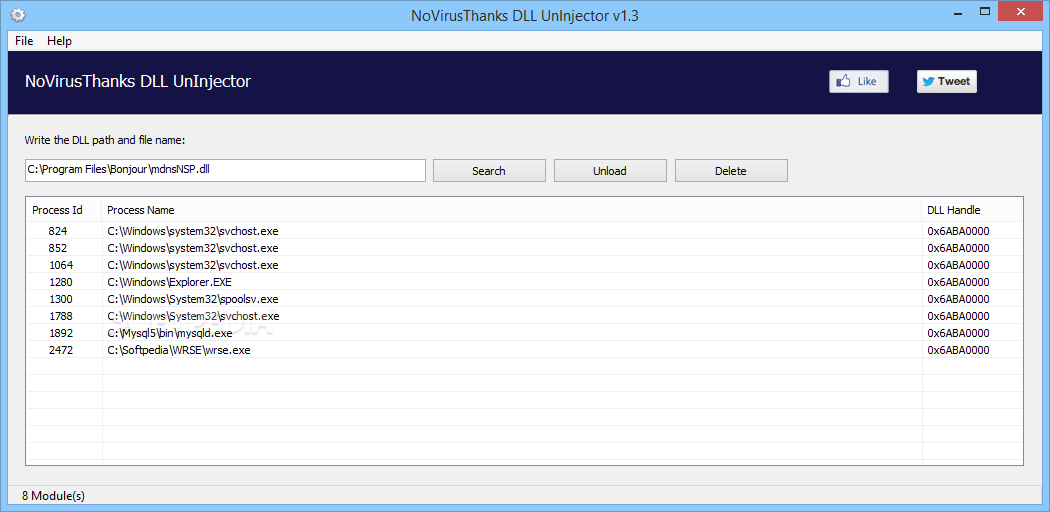Select process ID 824 row
This screenshot has width=1050, height=512.
coord(524,231)
